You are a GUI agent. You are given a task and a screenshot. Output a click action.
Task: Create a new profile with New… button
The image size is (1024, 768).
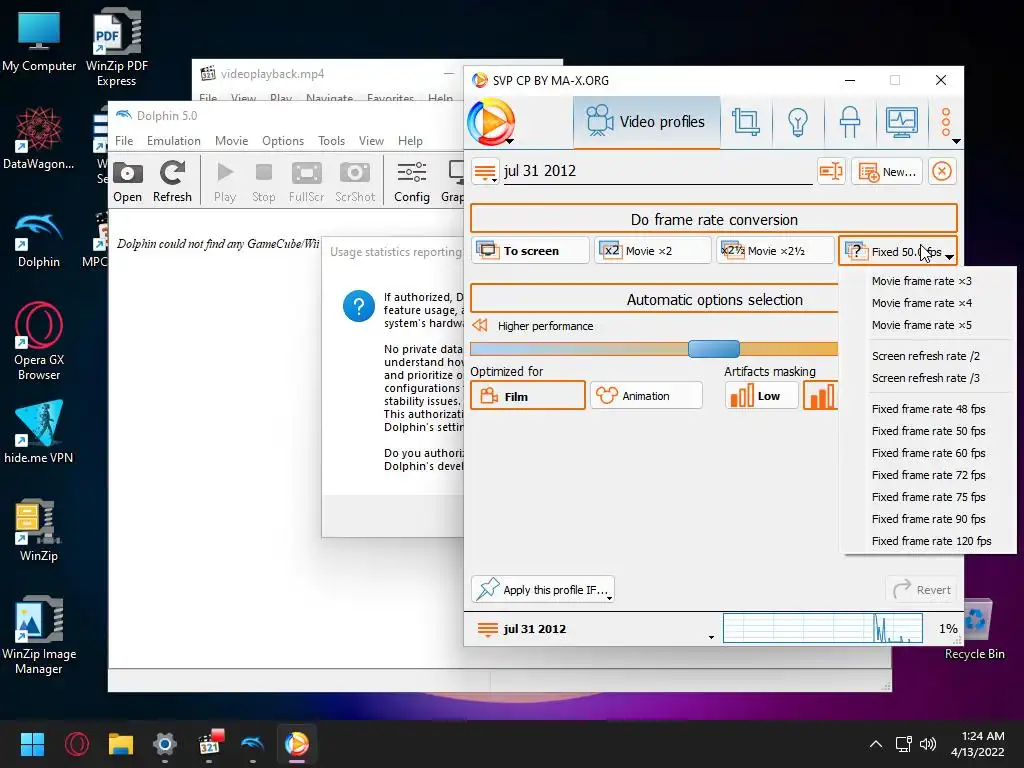887,172
